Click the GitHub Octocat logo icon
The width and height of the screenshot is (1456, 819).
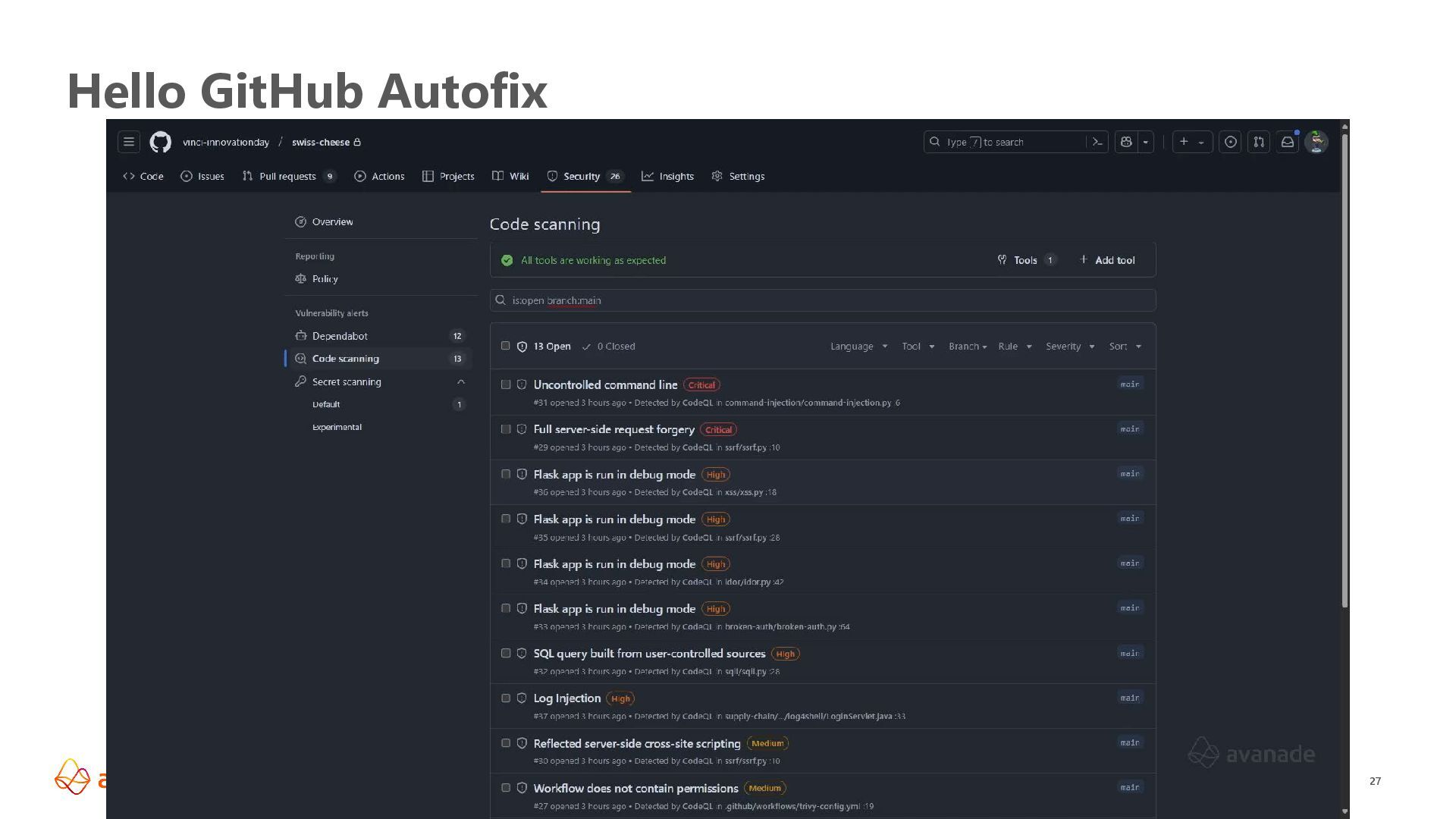[160, 142]
